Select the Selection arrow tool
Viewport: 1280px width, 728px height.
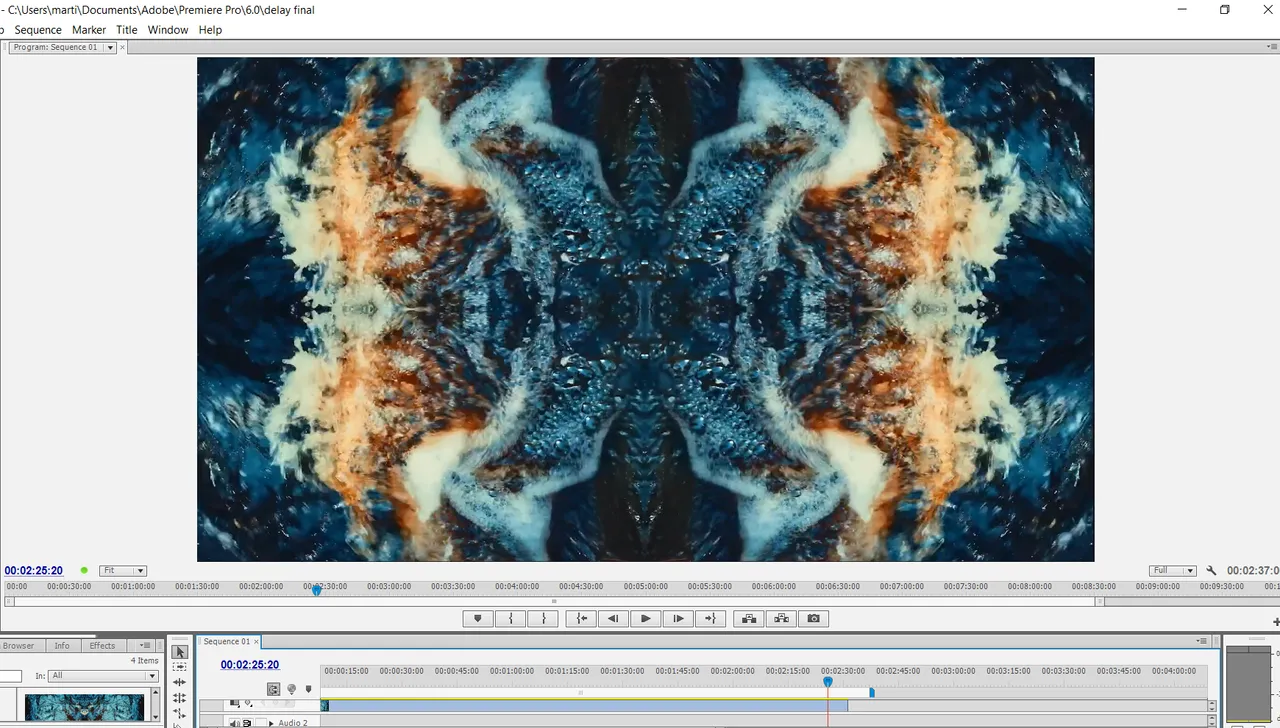179,652
